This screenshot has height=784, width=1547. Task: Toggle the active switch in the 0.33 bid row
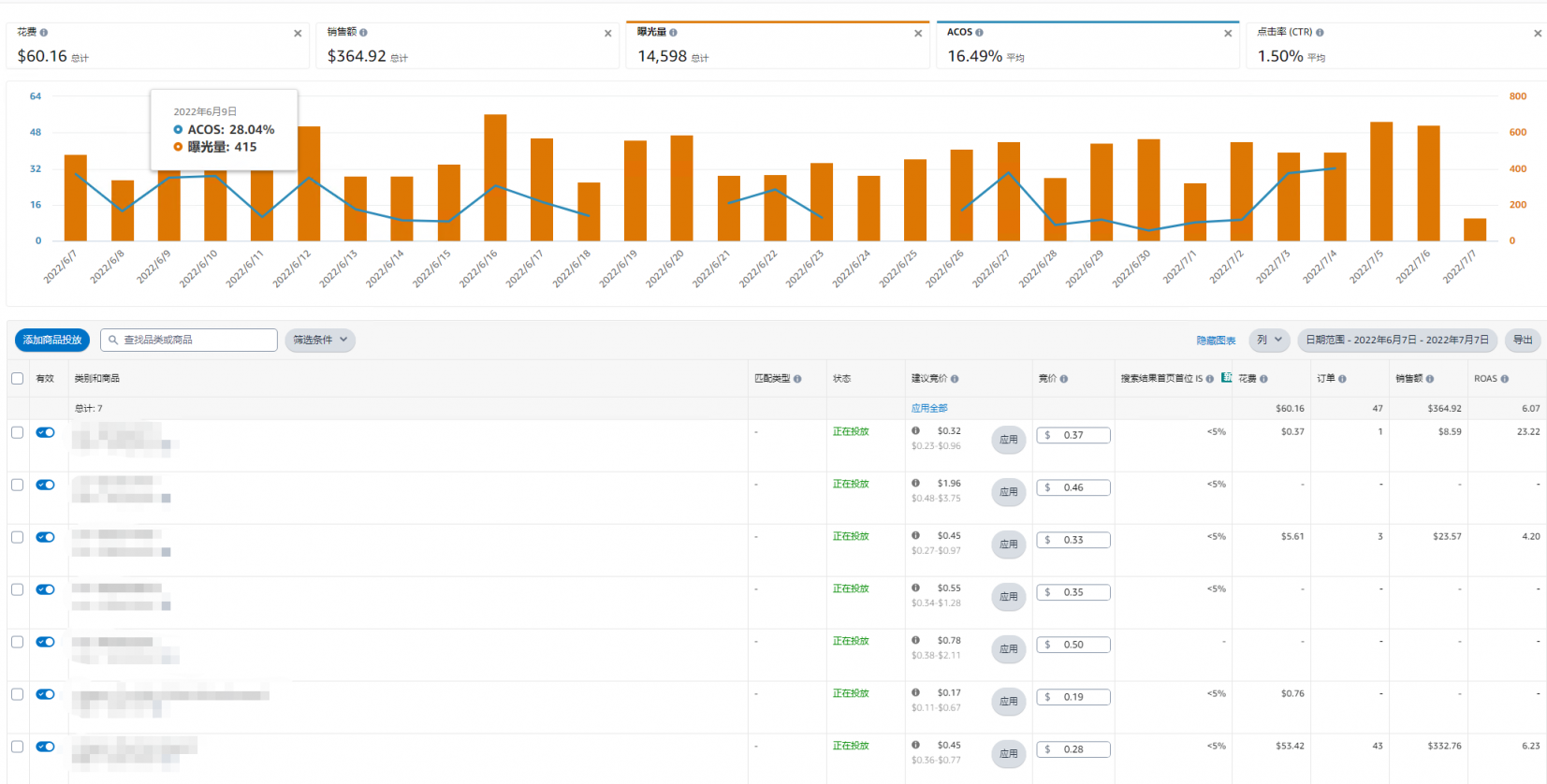coord(45,537)
